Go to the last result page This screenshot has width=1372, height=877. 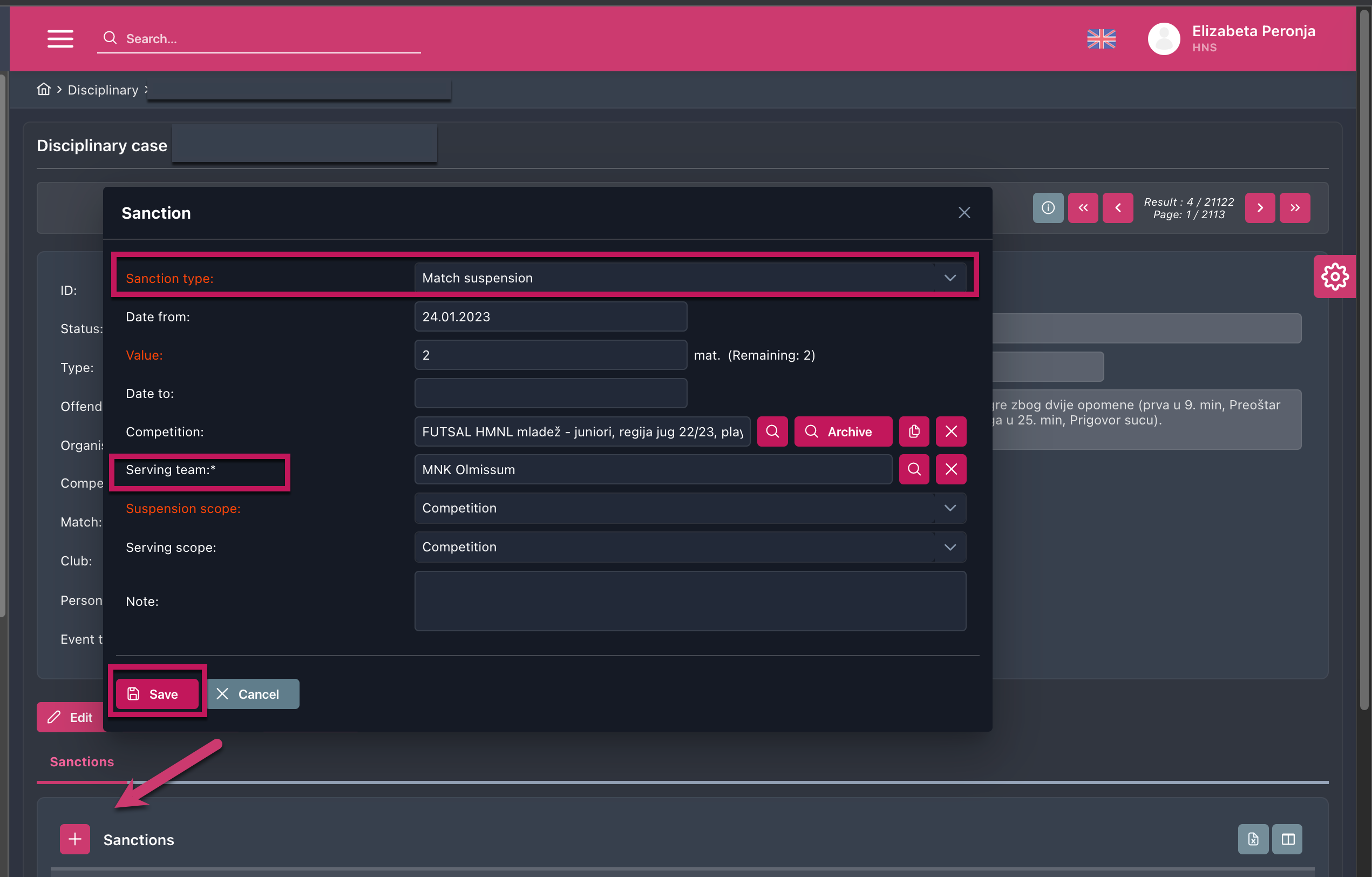(x=1294, y=207)
